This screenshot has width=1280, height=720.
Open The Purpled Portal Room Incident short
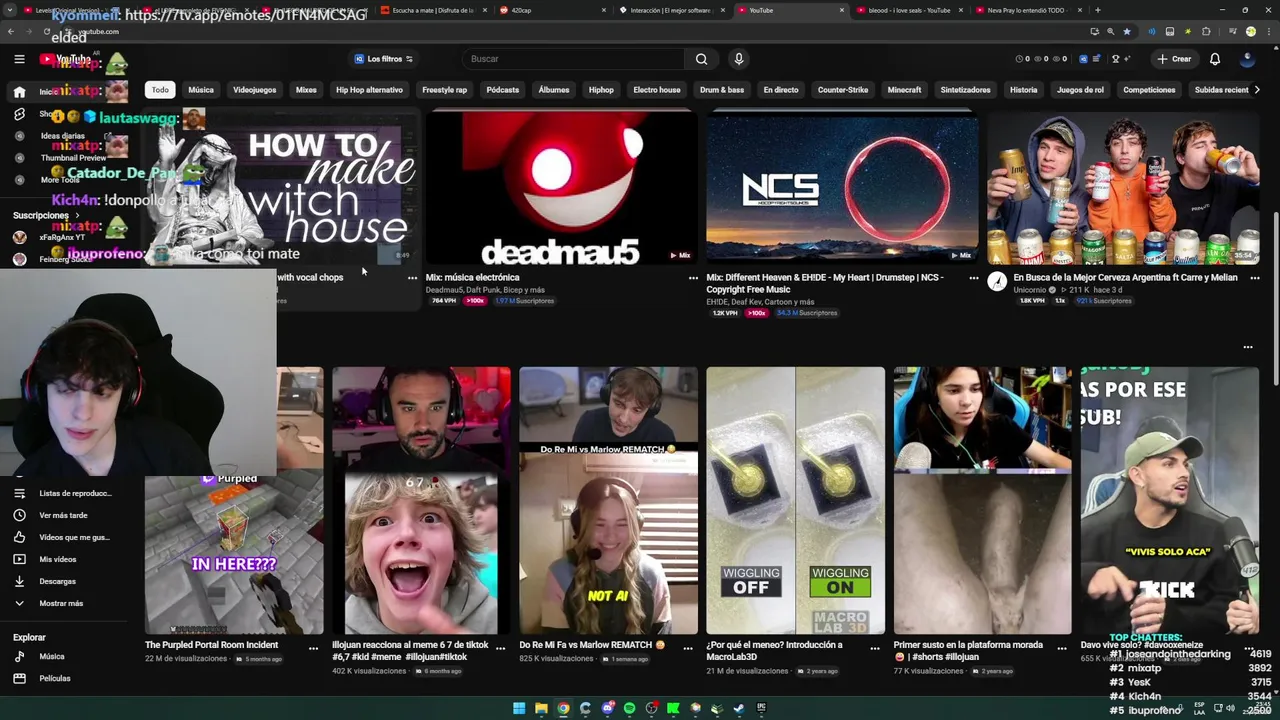coord(211,645)
